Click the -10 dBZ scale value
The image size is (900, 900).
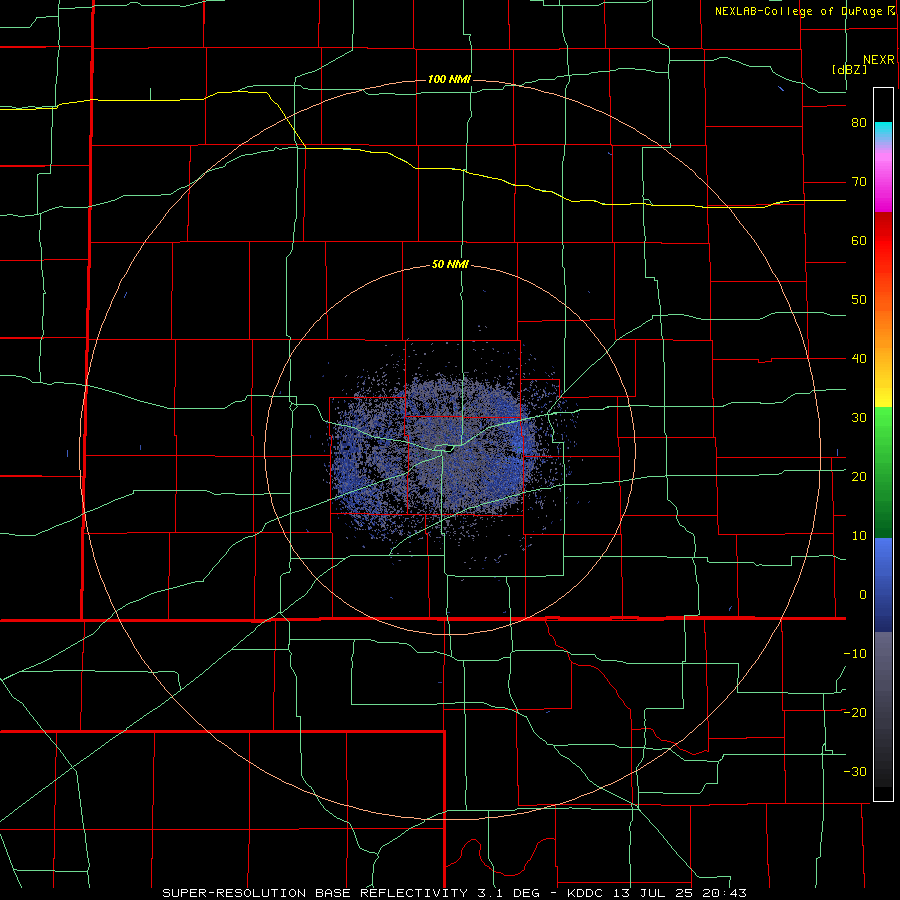point(855,654)
